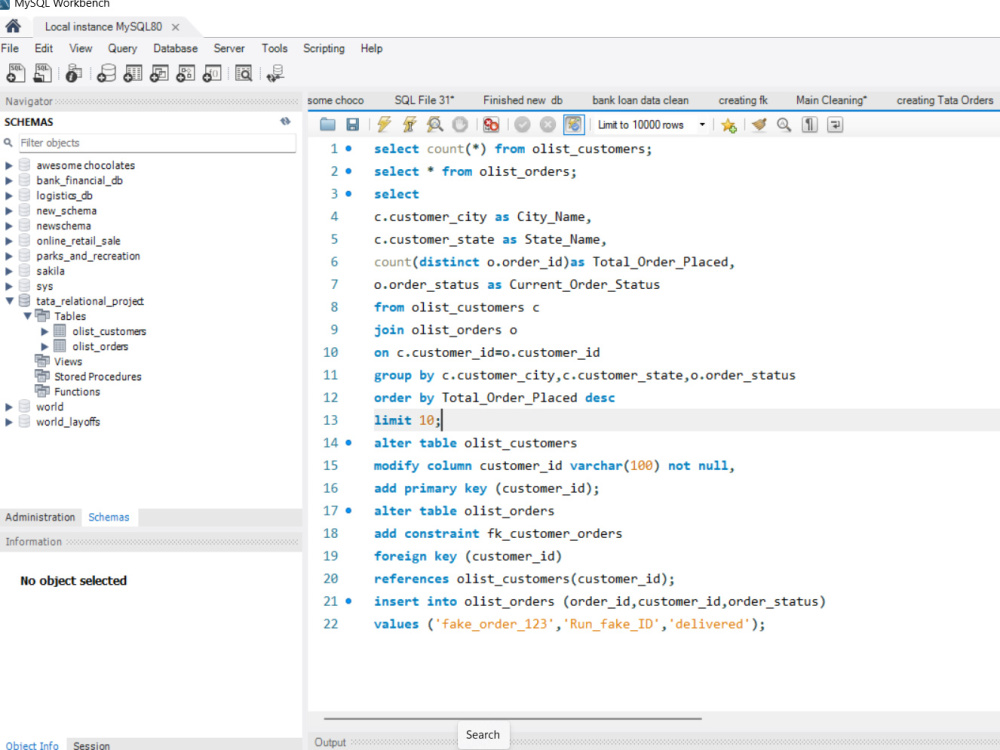Expand the logistics_db schema

(9, 196)
